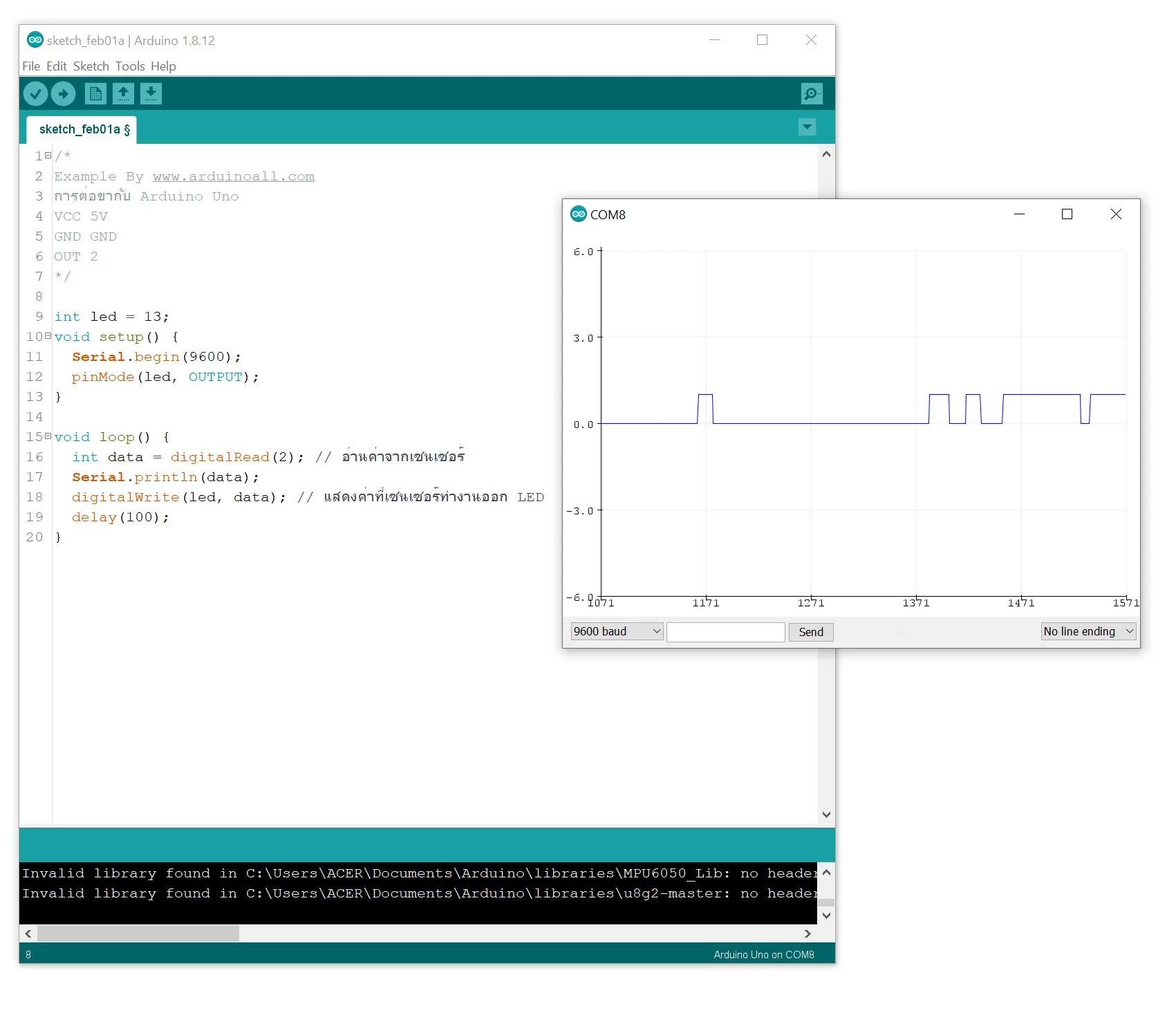
Task: Minimize the Arduino sketch window
Action: (x=714, y=40)
